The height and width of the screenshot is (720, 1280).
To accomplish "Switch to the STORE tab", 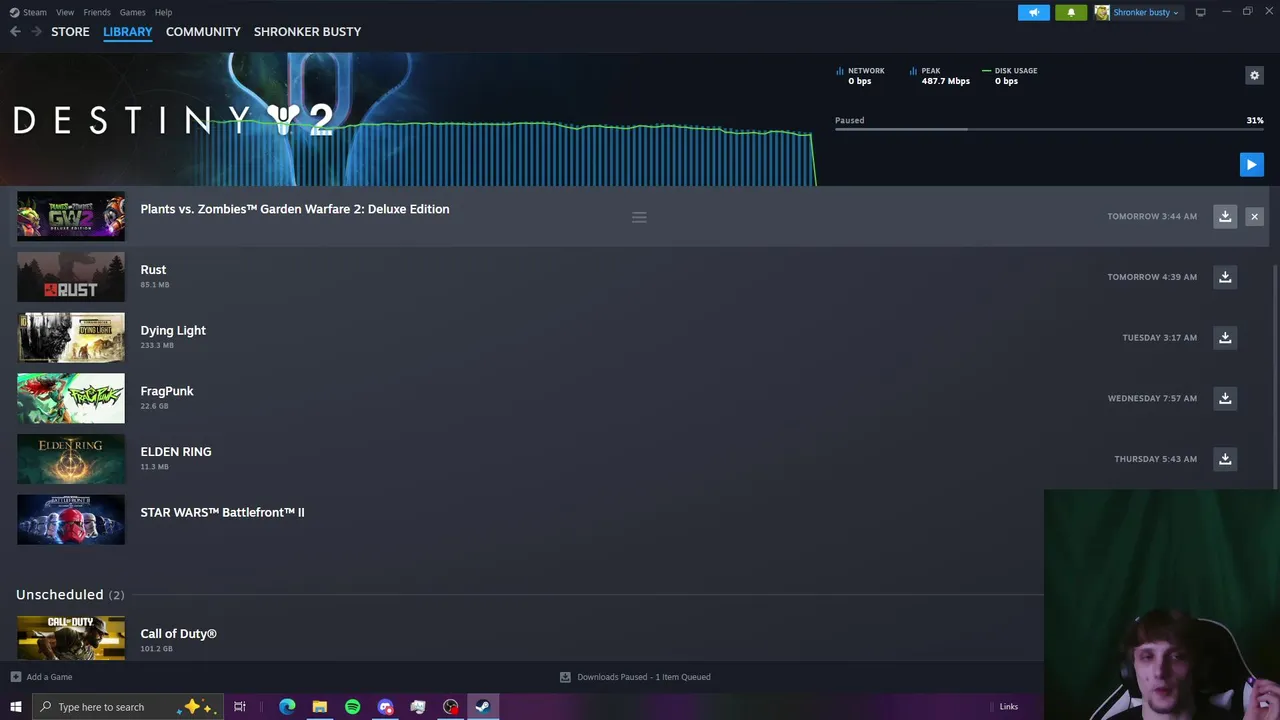I will (x=70, y=32).
